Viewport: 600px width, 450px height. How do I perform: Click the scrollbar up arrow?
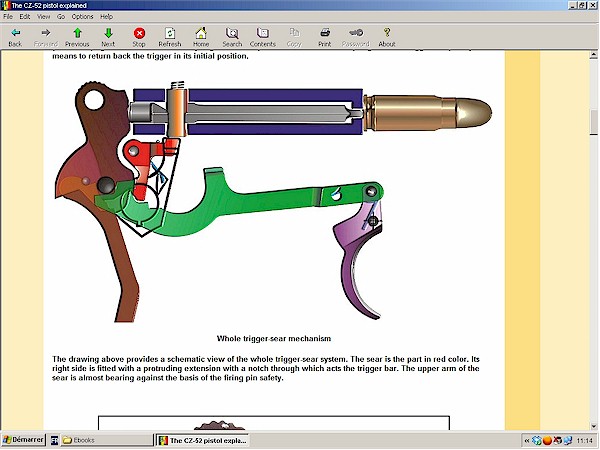tap(593, 55)
